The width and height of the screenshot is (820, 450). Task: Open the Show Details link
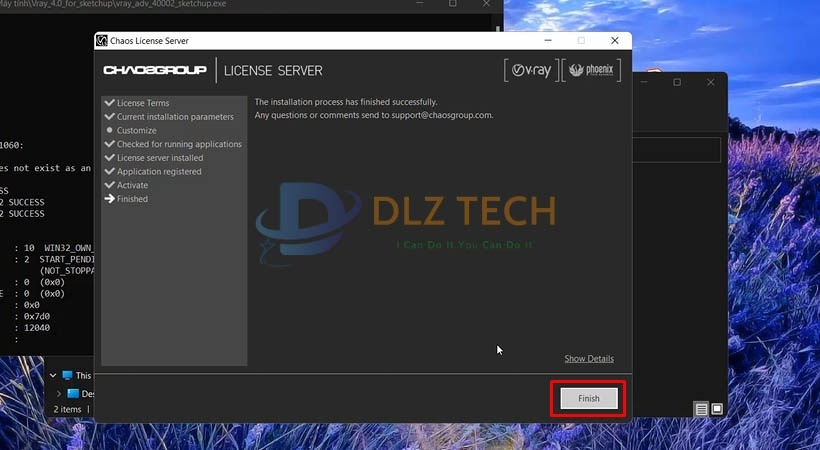coord(588,359)
